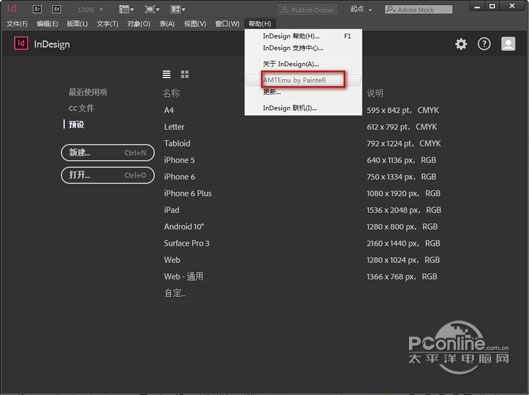Screen dimensions: 529x395
Task: Switch to grid view icon
Action: (185, 74)
